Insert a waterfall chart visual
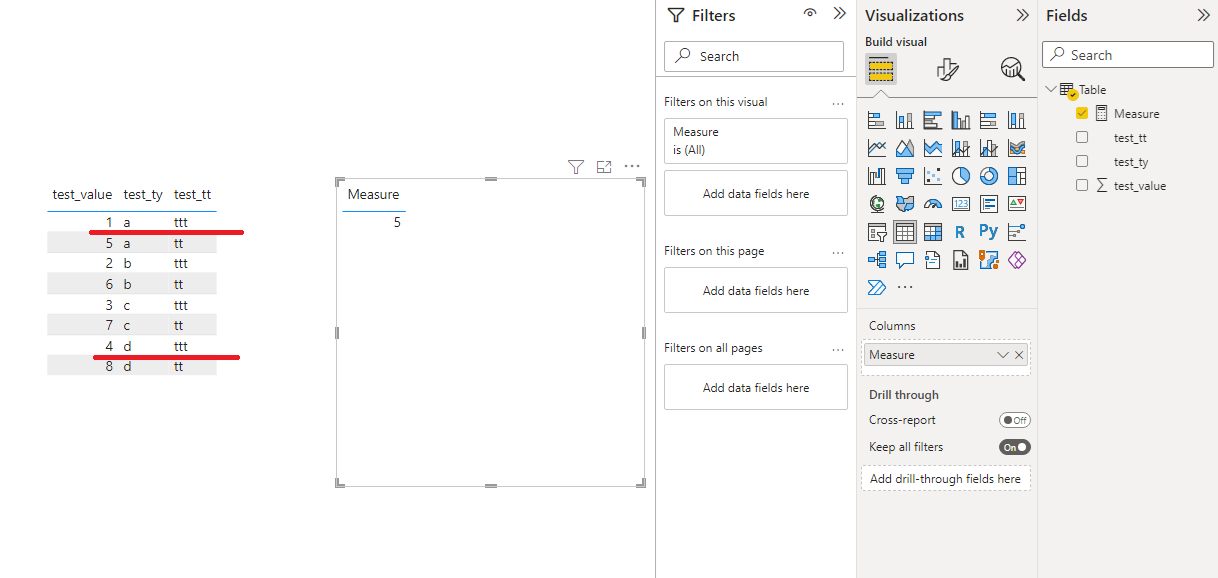 [877, 176]
